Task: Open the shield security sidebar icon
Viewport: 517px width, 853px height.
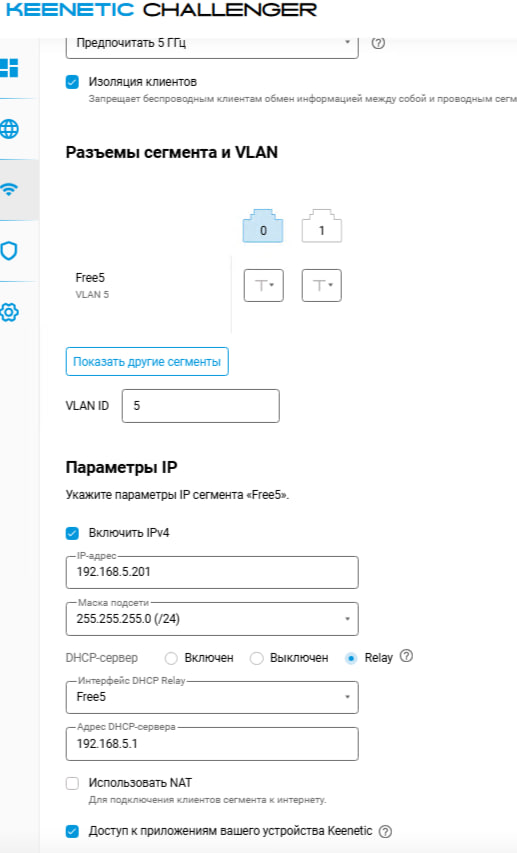Action: point(9,251)
